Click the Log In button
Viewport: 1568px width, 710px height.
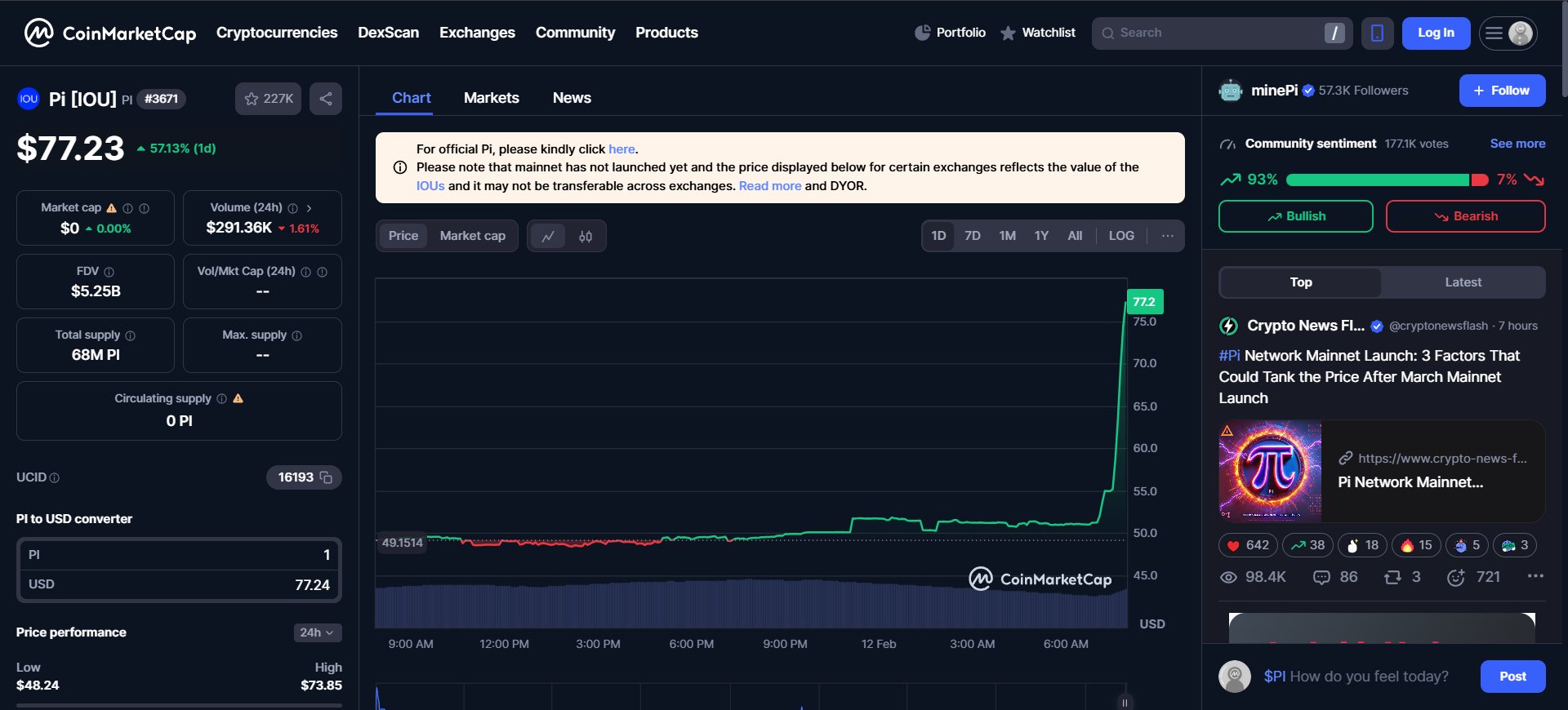(x=1436, y=33)
